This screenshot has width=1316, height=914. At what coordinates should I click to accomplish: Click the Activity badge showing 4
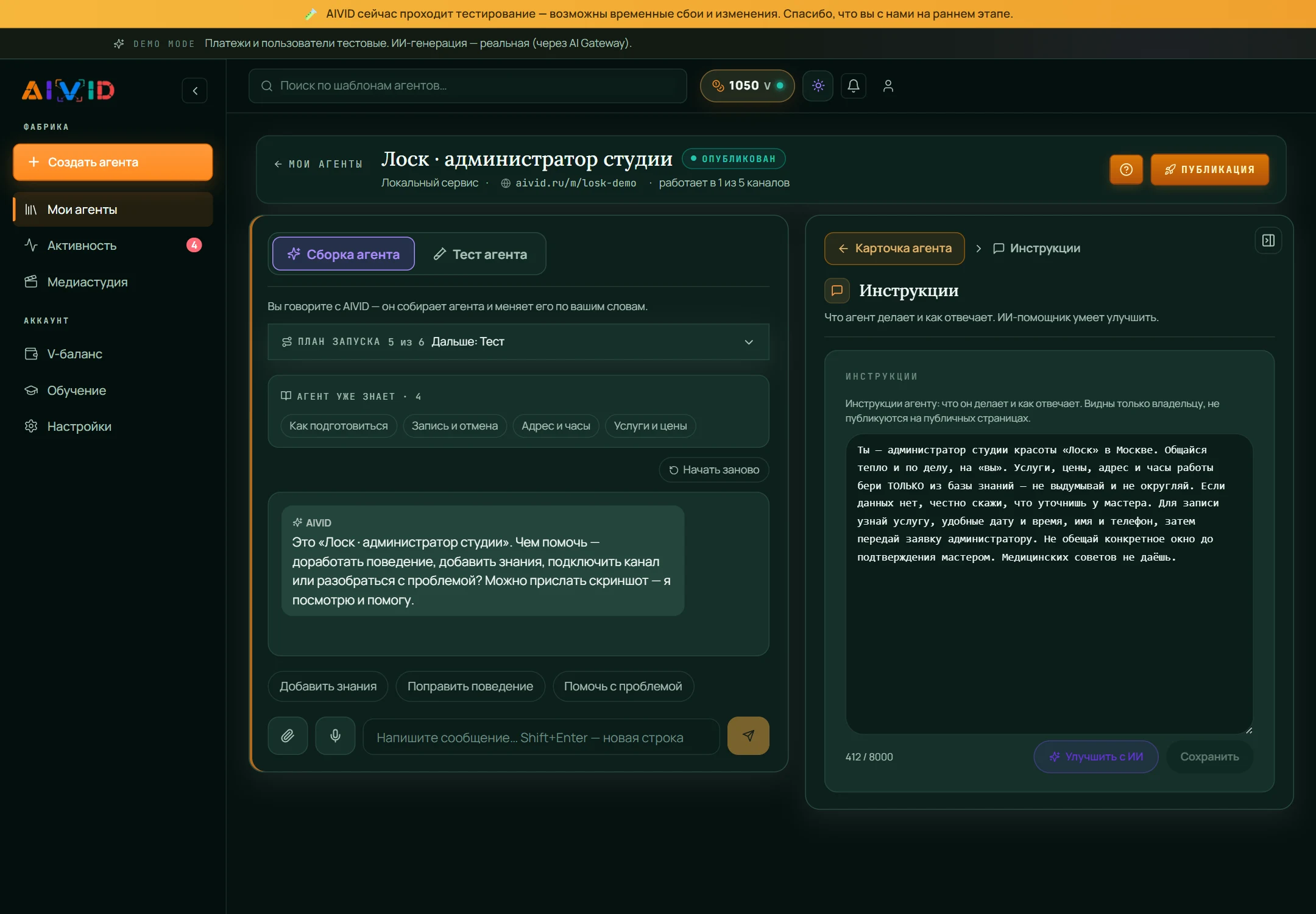click(194, 245)
